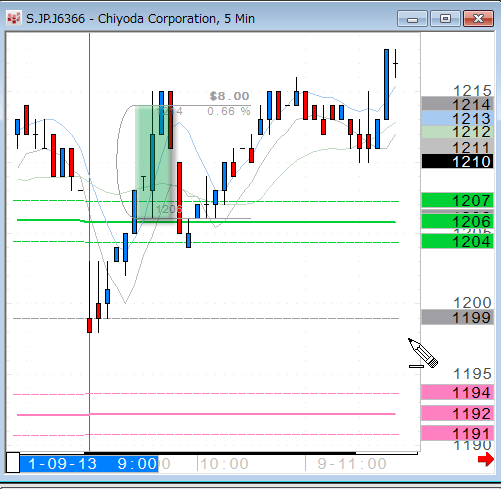Click the green shaded measurement rectangle
The image size is (501, 489).
[x=153, y=162]
